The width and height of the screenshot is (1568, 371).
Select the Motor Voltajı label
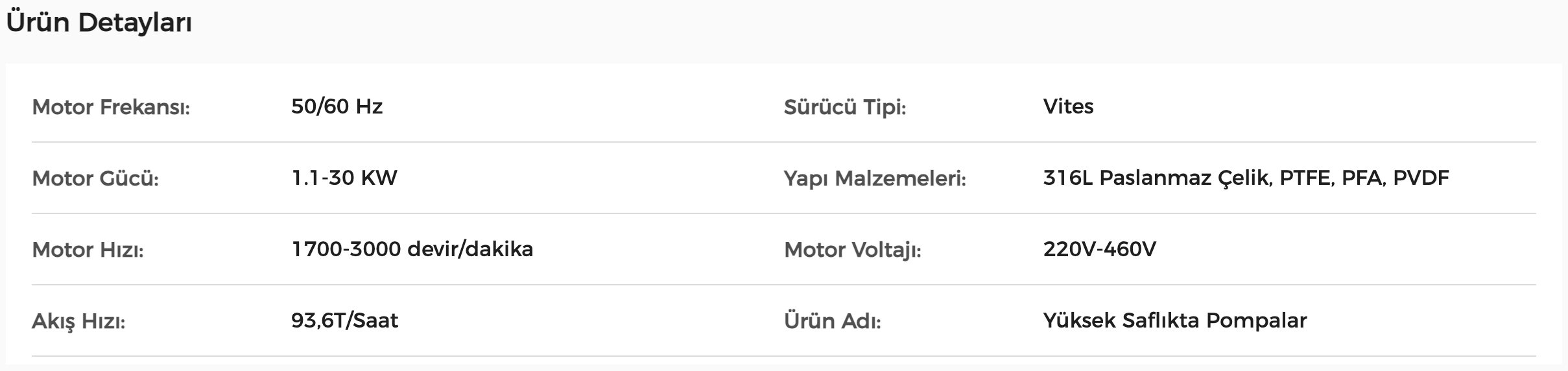(853, 250)
